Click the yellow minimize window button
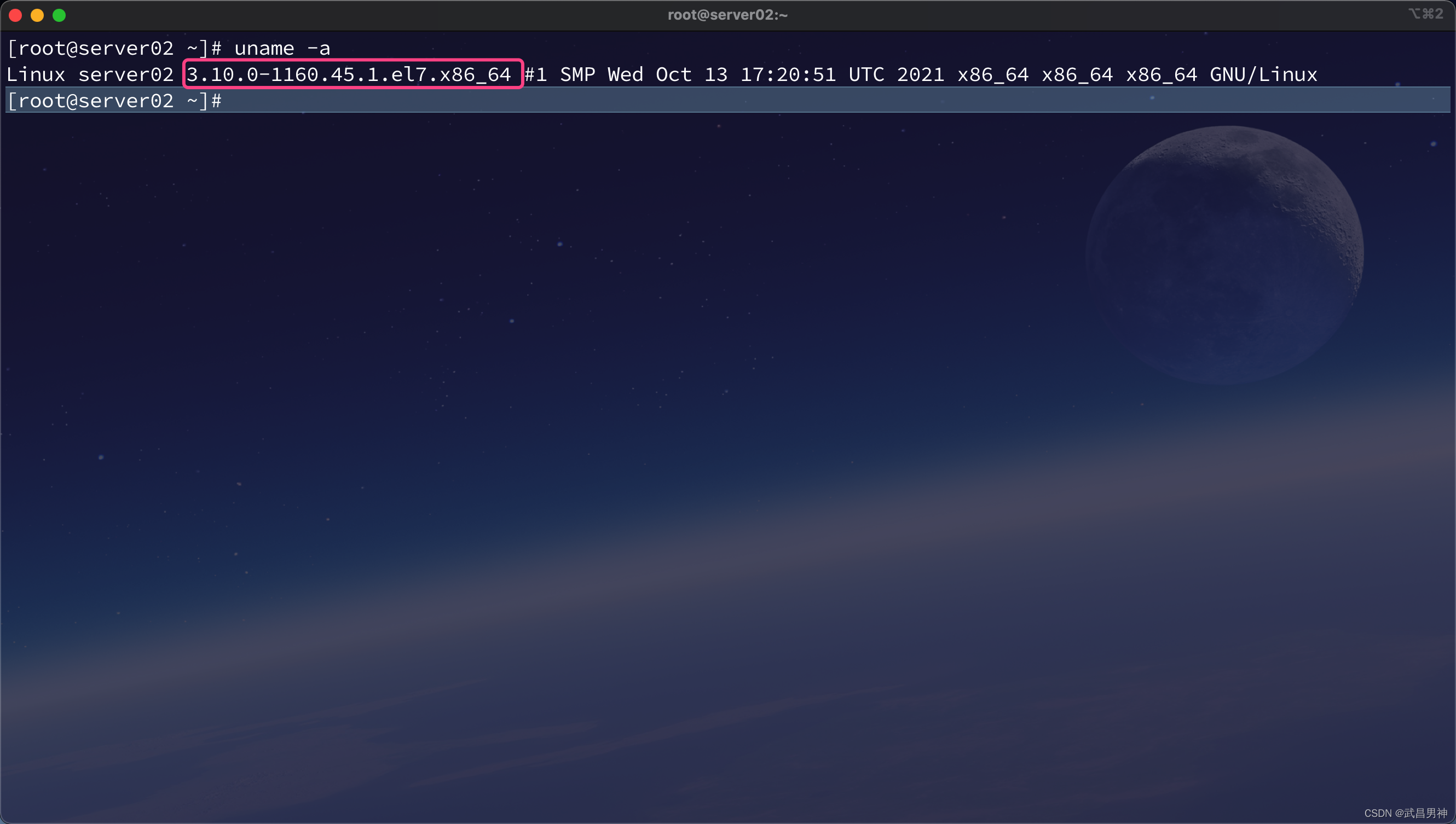Image resolution: width=1456 pixels, height=824 pixels. (37, 15)
